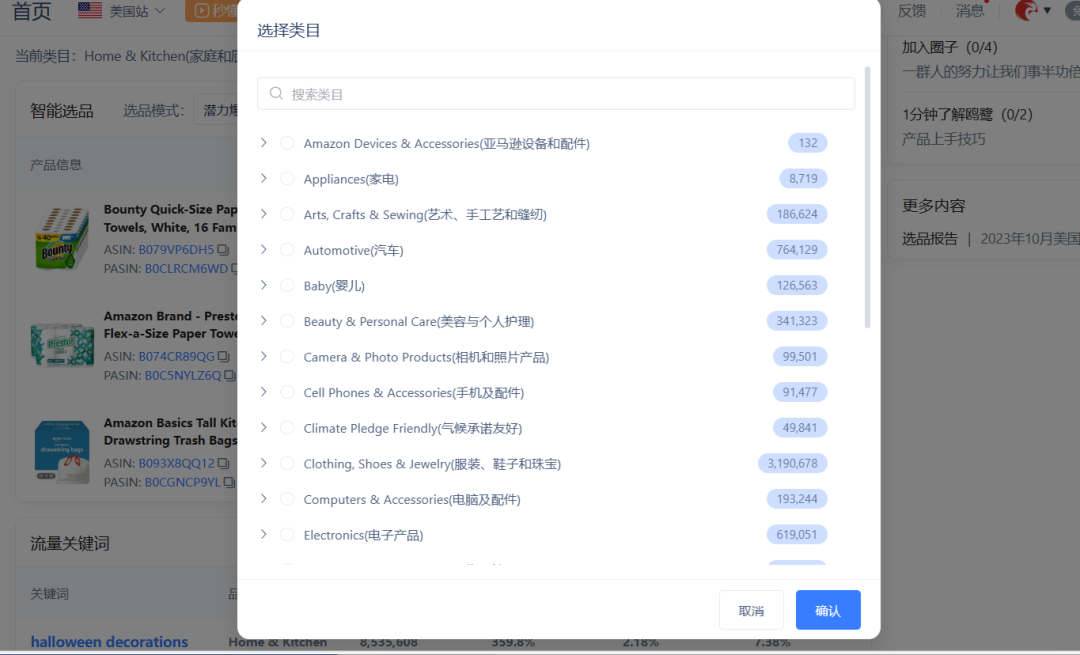
Task: Open Bounty paper towels product thumbnail
Action: tap(62, 238)
